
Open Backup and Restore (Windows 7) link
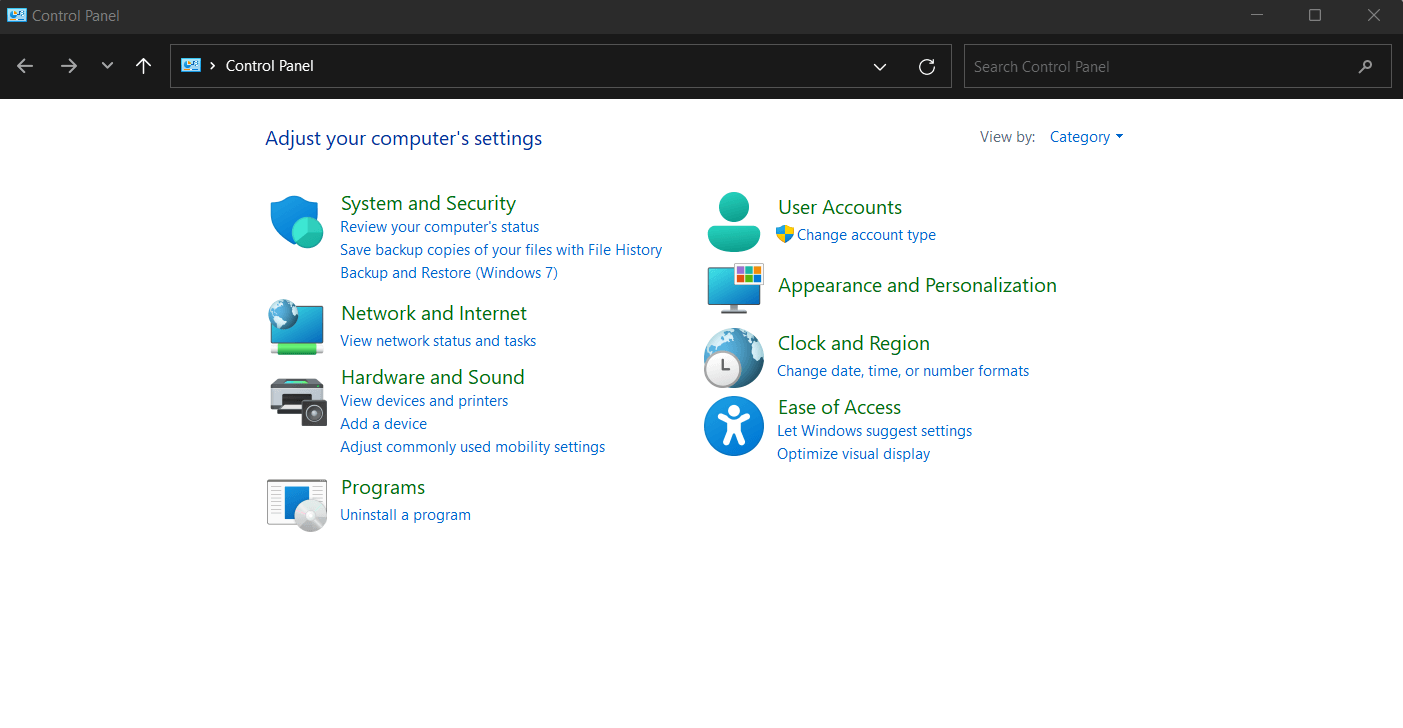coord(449,273)
